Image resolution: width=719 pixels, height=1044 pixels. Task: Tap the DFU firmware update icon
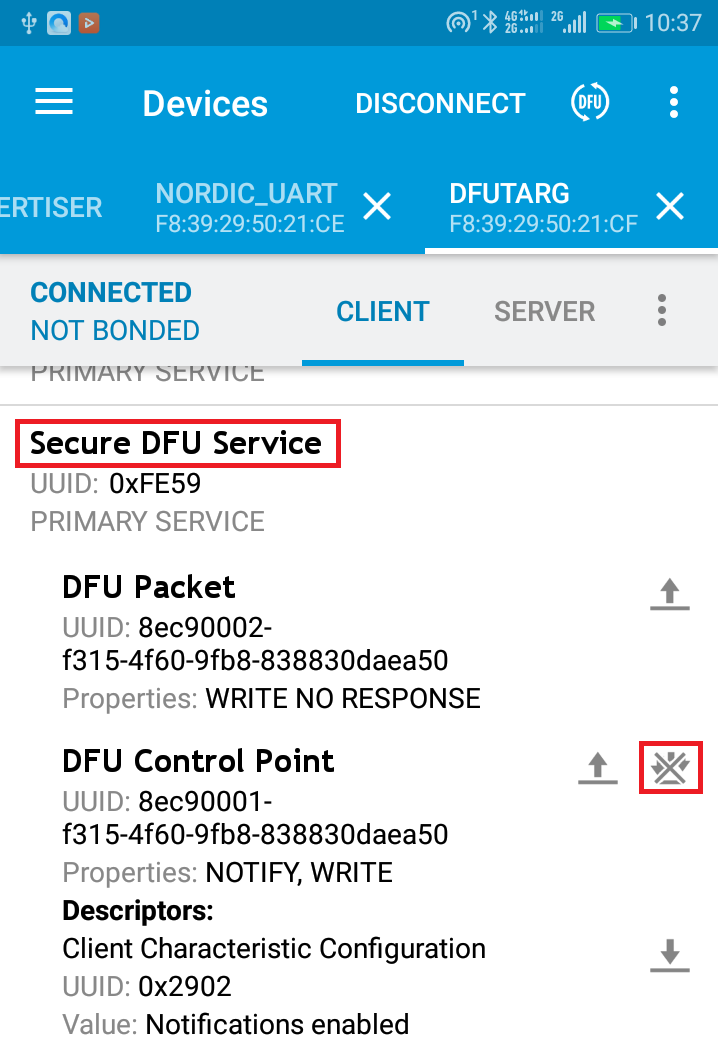(x=590, y=102)
